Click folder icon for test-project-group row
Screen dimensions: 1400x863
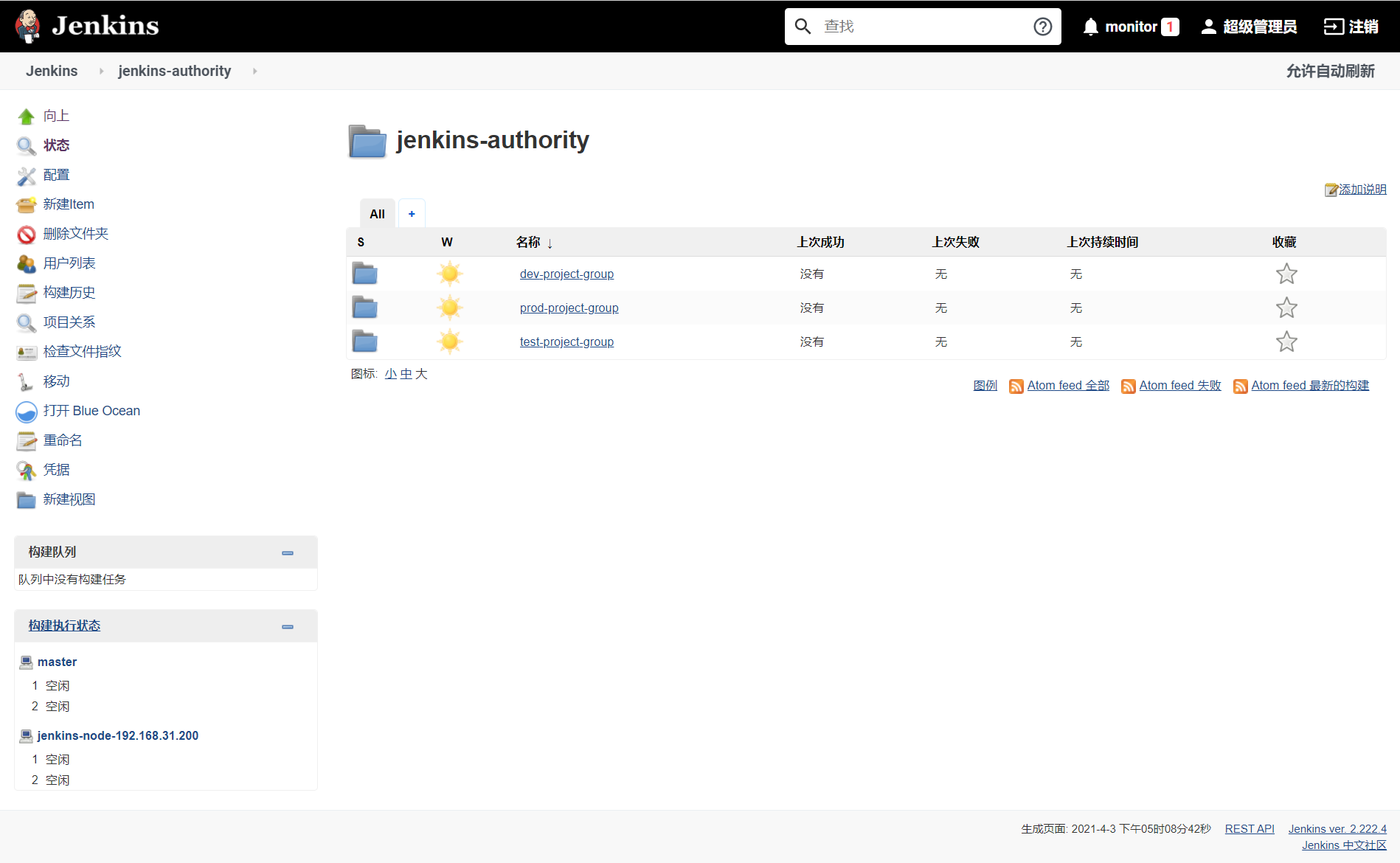click(x=364, y=342)
